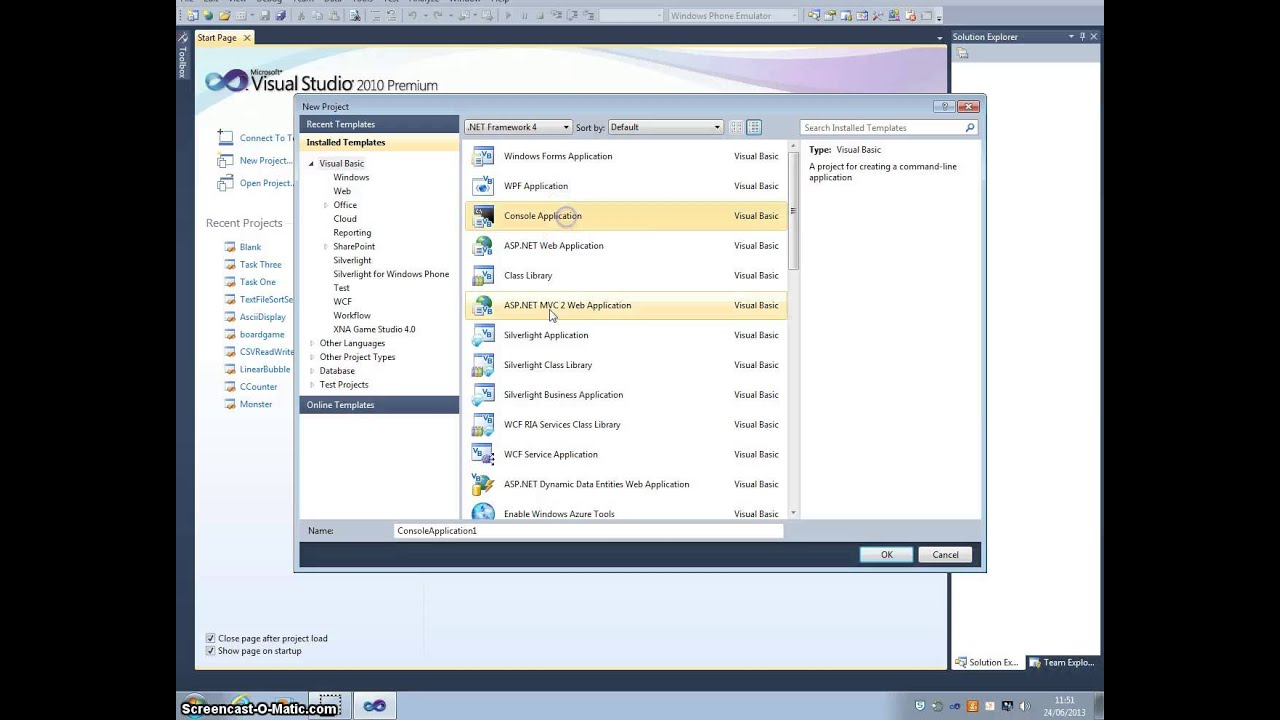Image resolution: width=1280 pixels, height=720 pixels.
Task: Collapse the Visual Basic tree node
Action: click(x=311, y=163)
